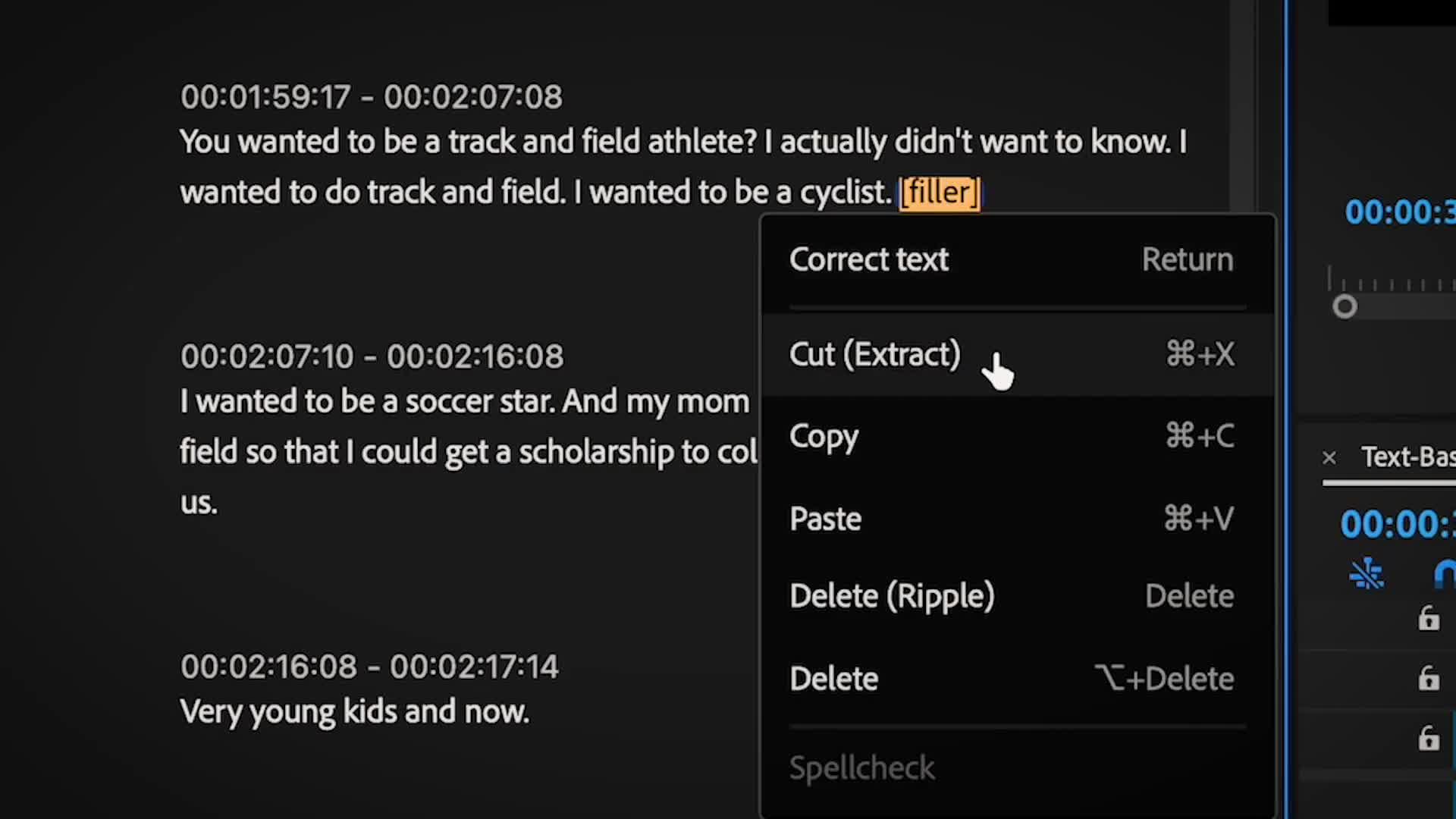Choose Correct text from the context menu

tap(868, 260)
